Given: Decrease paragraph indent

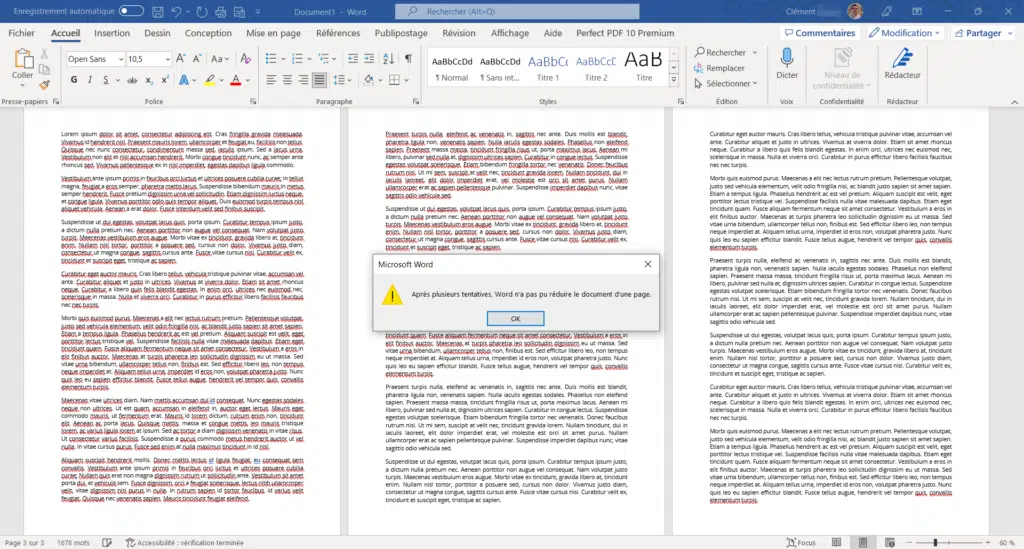Looking at the screenshot, I should tap(353, 59).
